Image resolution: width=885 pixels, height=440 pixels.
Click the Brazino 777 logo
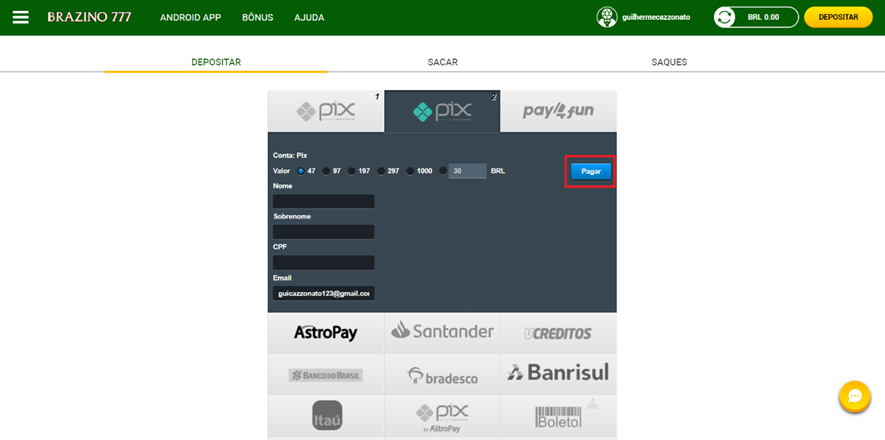tap(89, 17)
